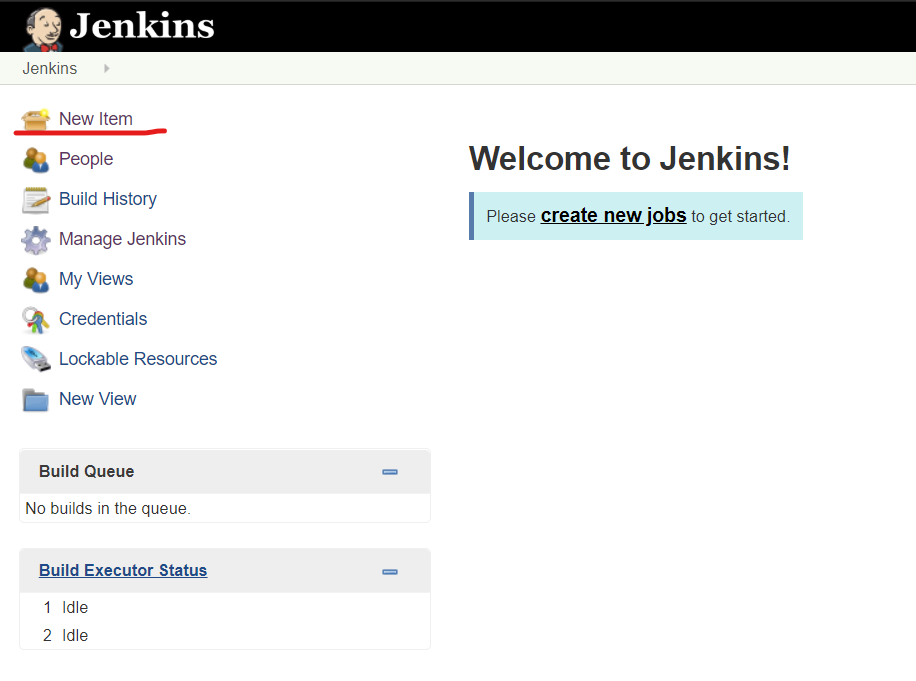916x681 pixels.
Task: Click the 'Welcome to Jenkins!' heading
Action: [630, 158]
